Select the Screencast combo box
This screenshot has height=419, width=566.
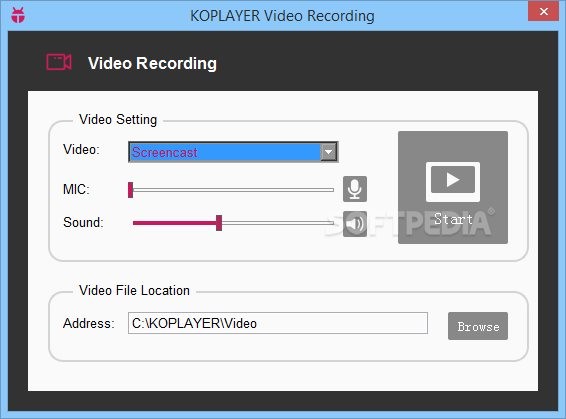click(x=233, y=152)
